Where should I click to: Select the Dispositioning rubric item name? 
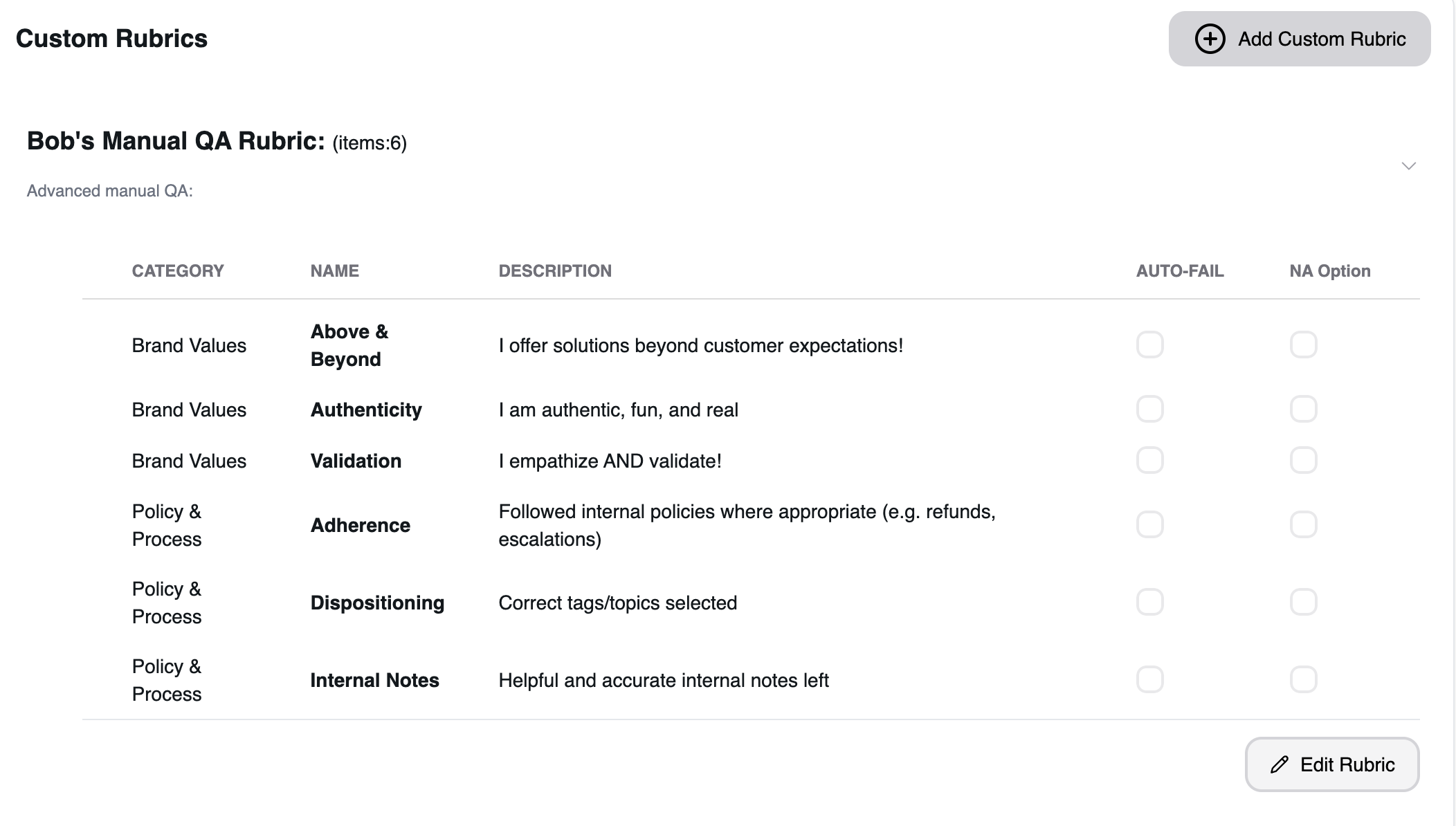click(377, 603)
